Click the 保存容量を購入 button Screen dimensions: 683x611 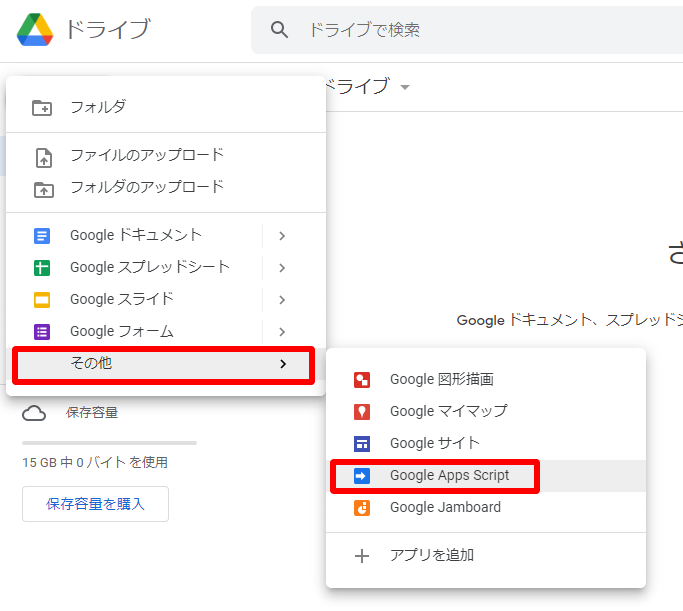(x=95, y=504)
